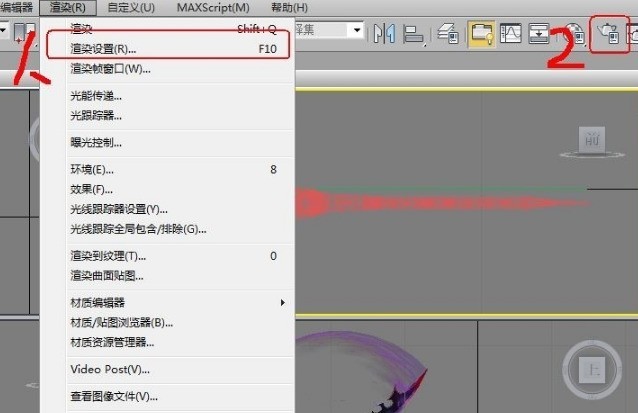The width and height of the screenshot is (638, 413).
Task: Select 渲染设置(R)... in the render menu
Action: coord(103,48)
